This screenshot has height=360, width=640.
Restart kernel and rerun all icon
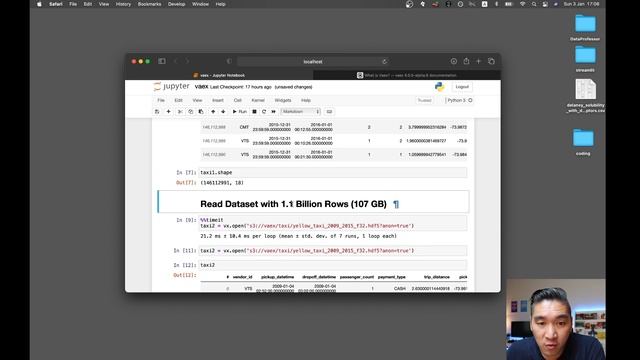[x=273, y=111]
